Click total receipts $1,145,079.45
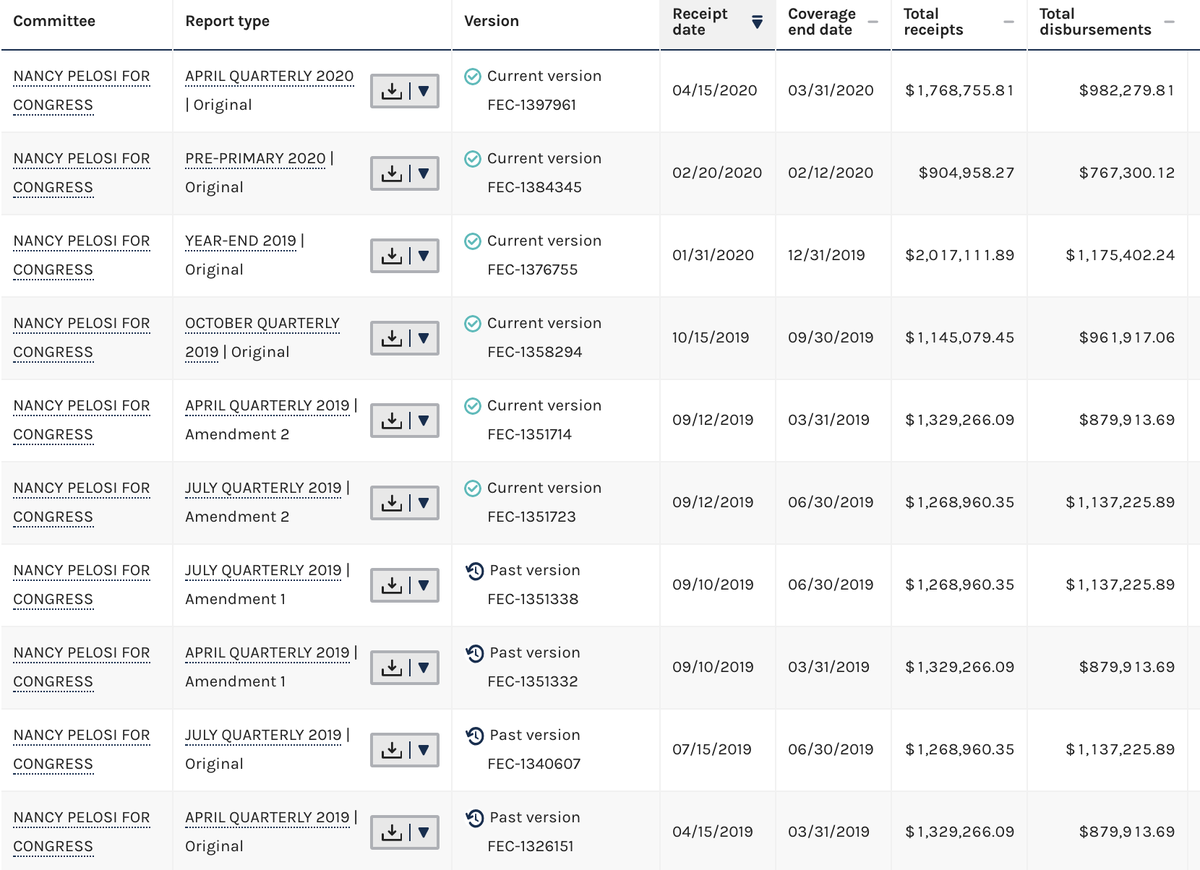This screenshot has height=870, width=1200. (960, 337)
